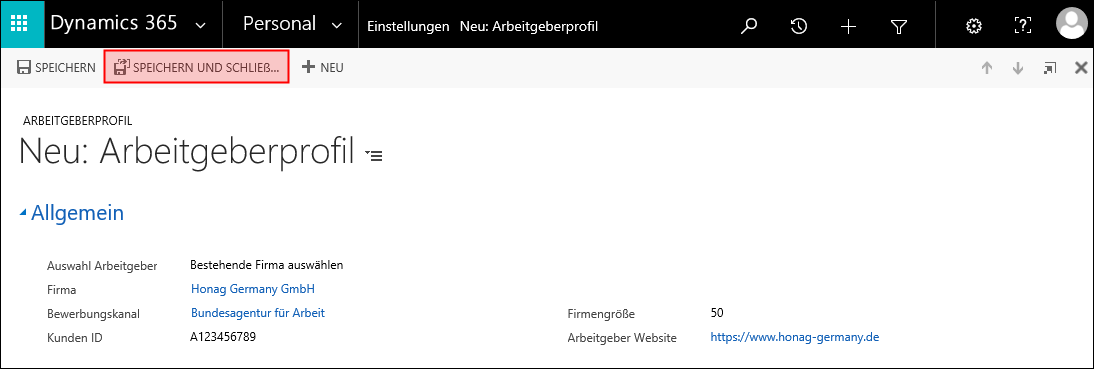1094x369 pixels.
Task: Click the Firma field label
Action: (61, 290)
